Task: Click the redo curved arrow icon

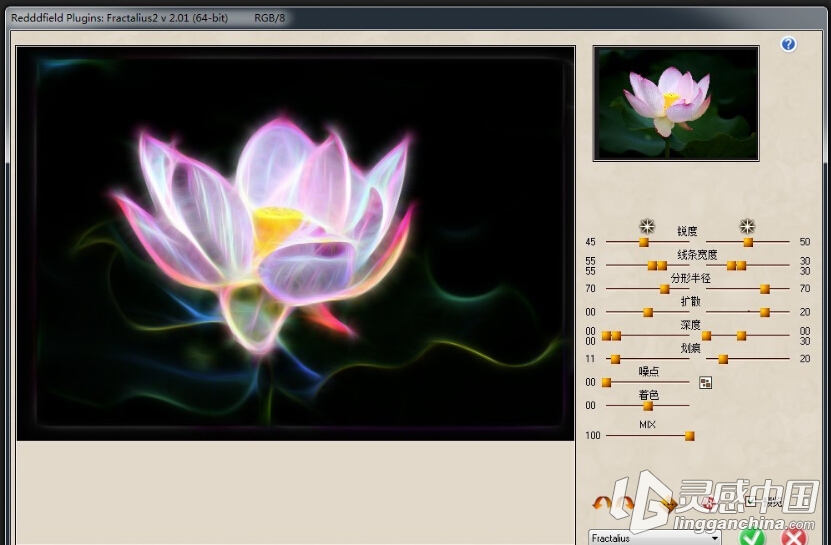Action: pyautogui.click(x=626, y=502)
